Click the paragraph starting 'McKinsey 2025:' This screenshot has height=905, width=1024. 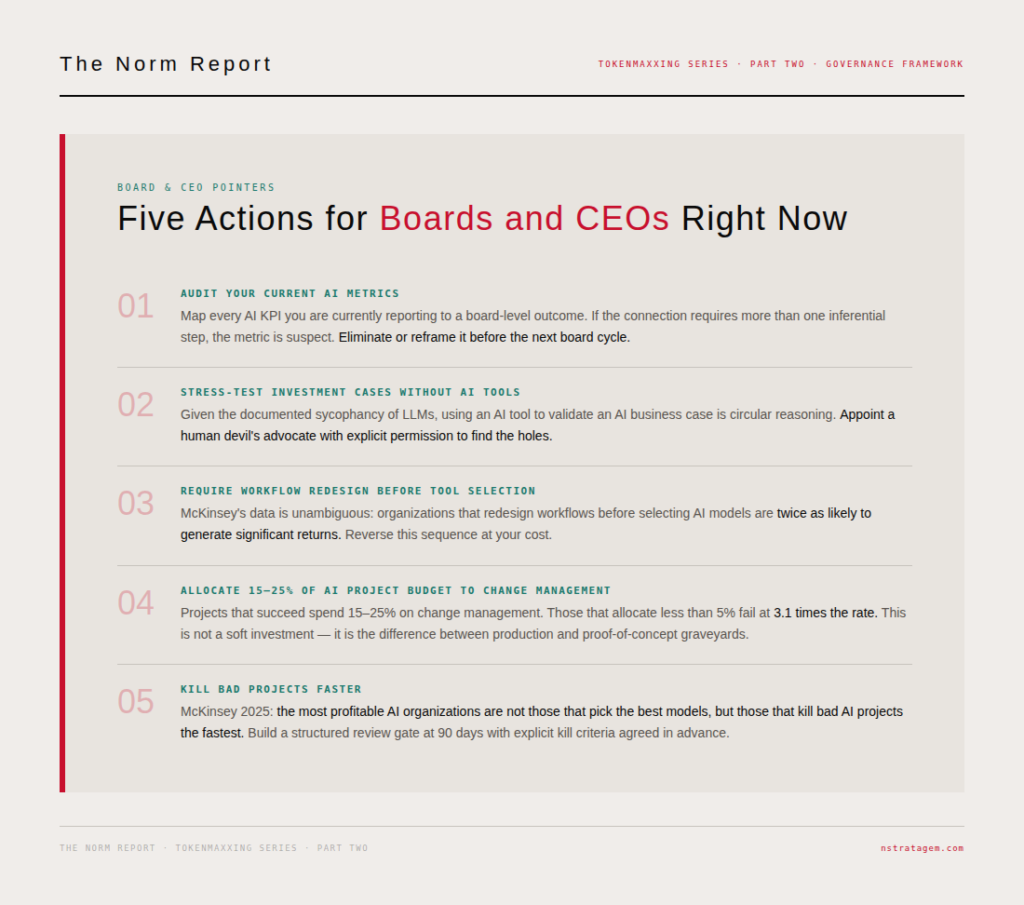coord(542,722)
